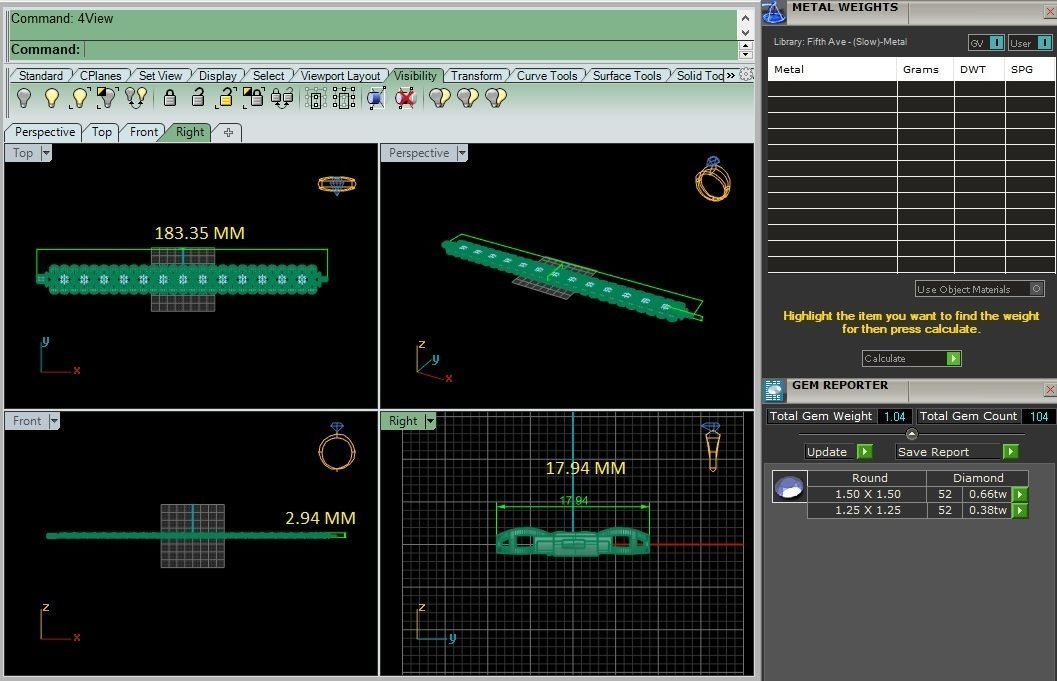1057x681 pixels.
Task: Click the 1.25 X 1.25 gem size cell
Action: 868,510
